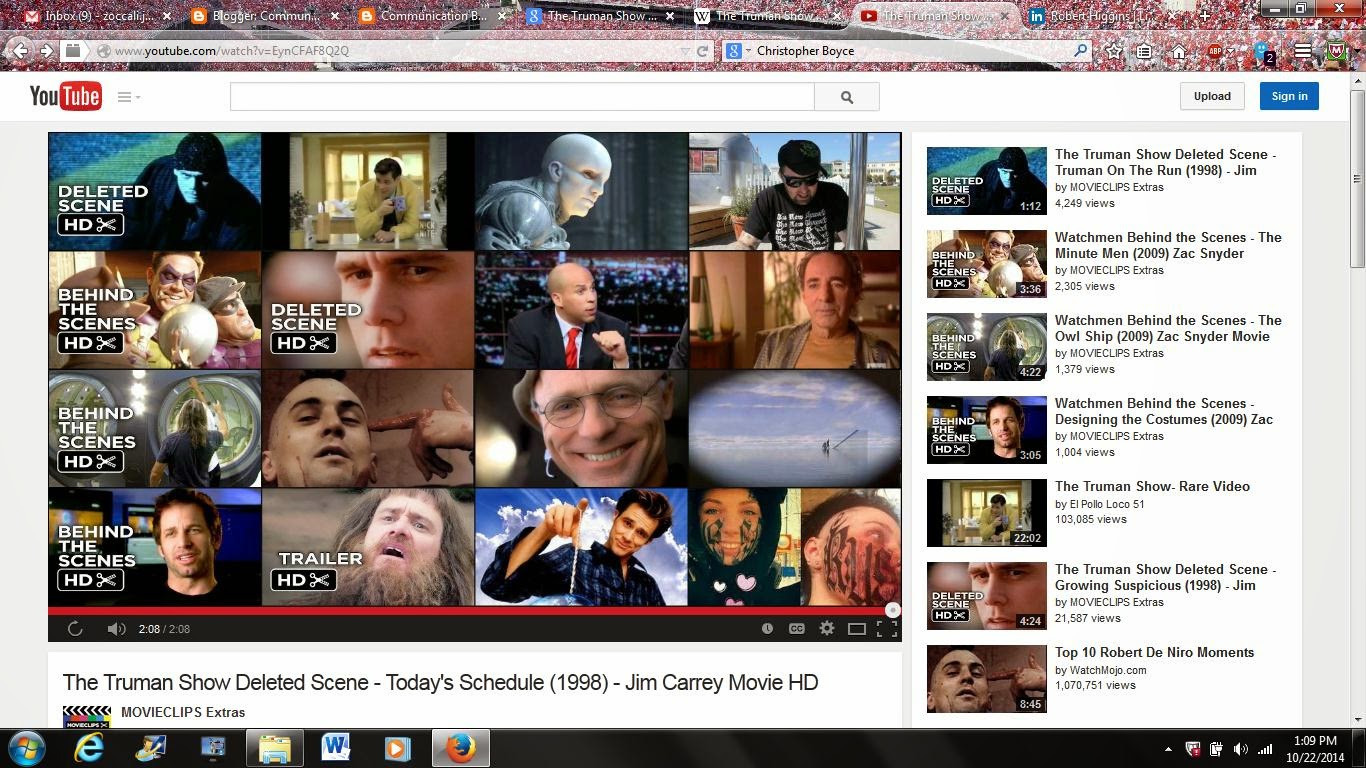Go to the Firefox home page
This screenshot has height=768, width=1366.
(x=1179, y=51)
